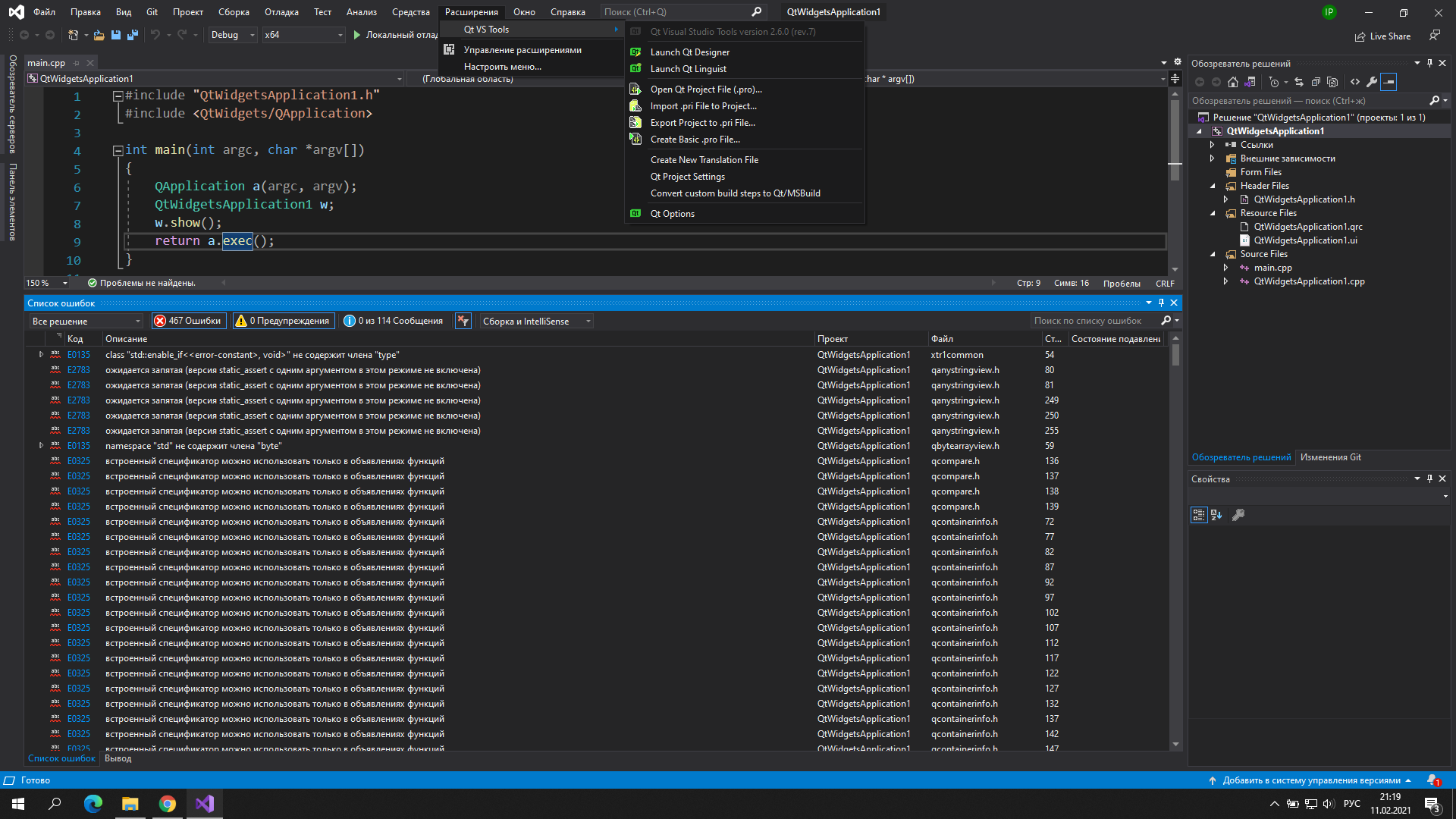Open Microsoft Edge from the taskbar
Screen dimensions: 1456x819
click(x=93, y=804)
